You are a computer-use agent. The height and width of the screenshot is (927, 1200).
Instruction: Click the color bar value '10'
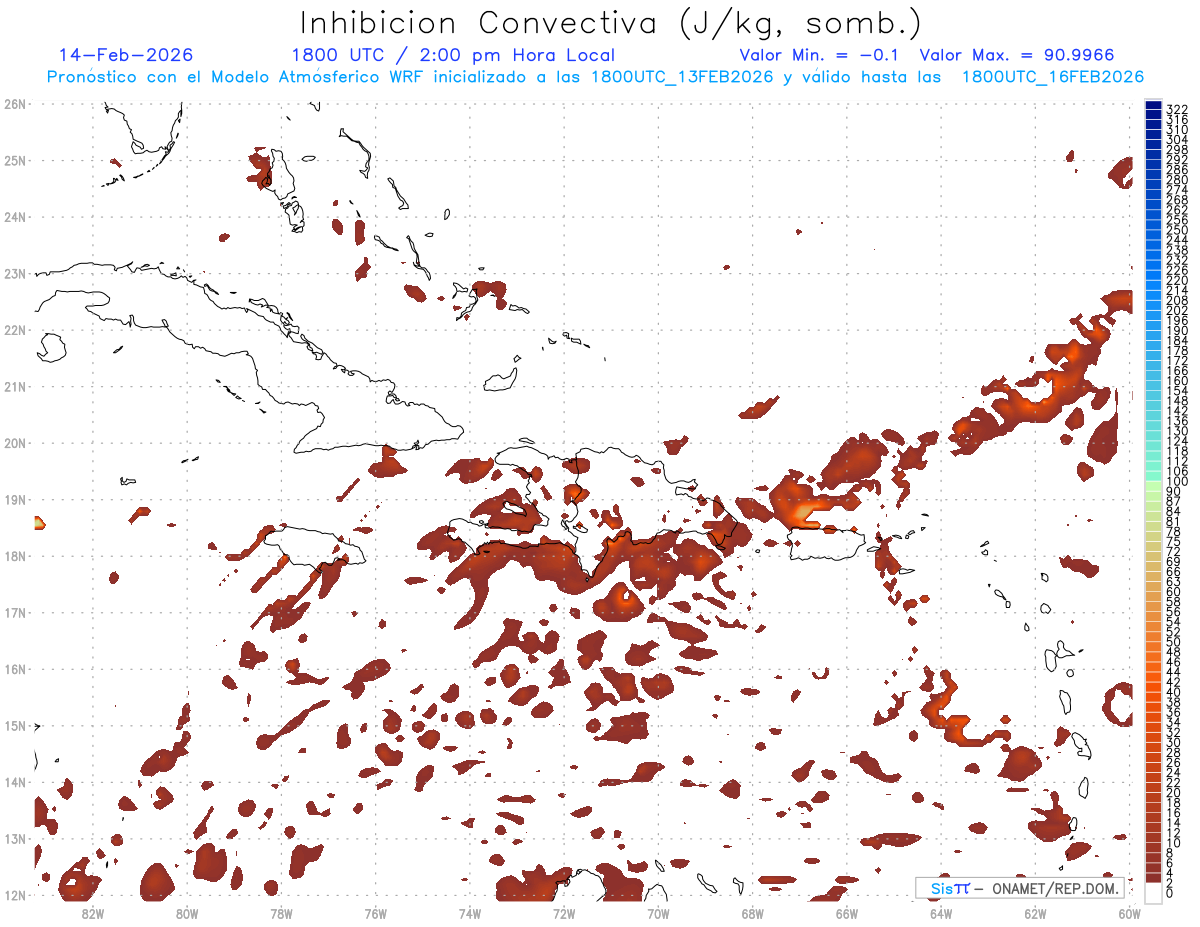[1174, 843]
